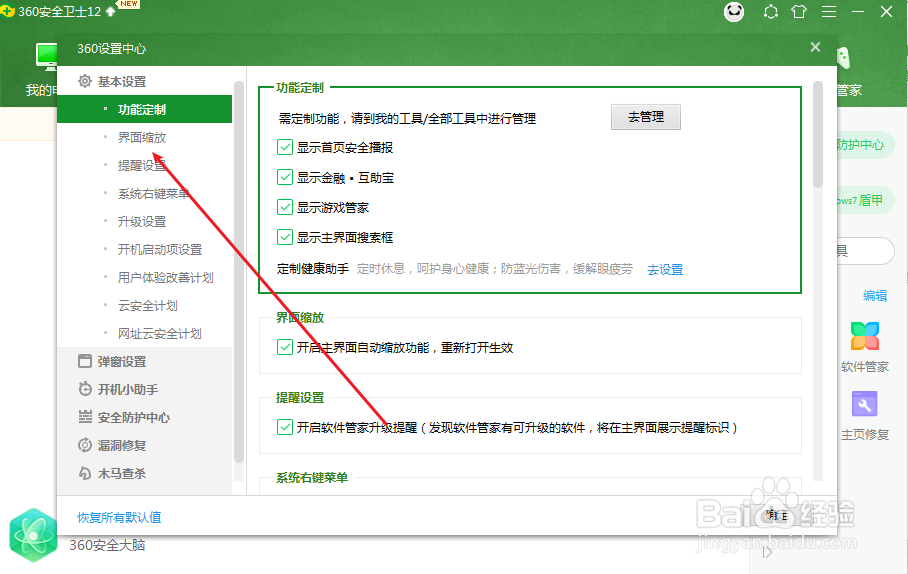The image size is (908, 574).
Task: Uncheck 显示金融·互助宝
Action: coord(284,177)
